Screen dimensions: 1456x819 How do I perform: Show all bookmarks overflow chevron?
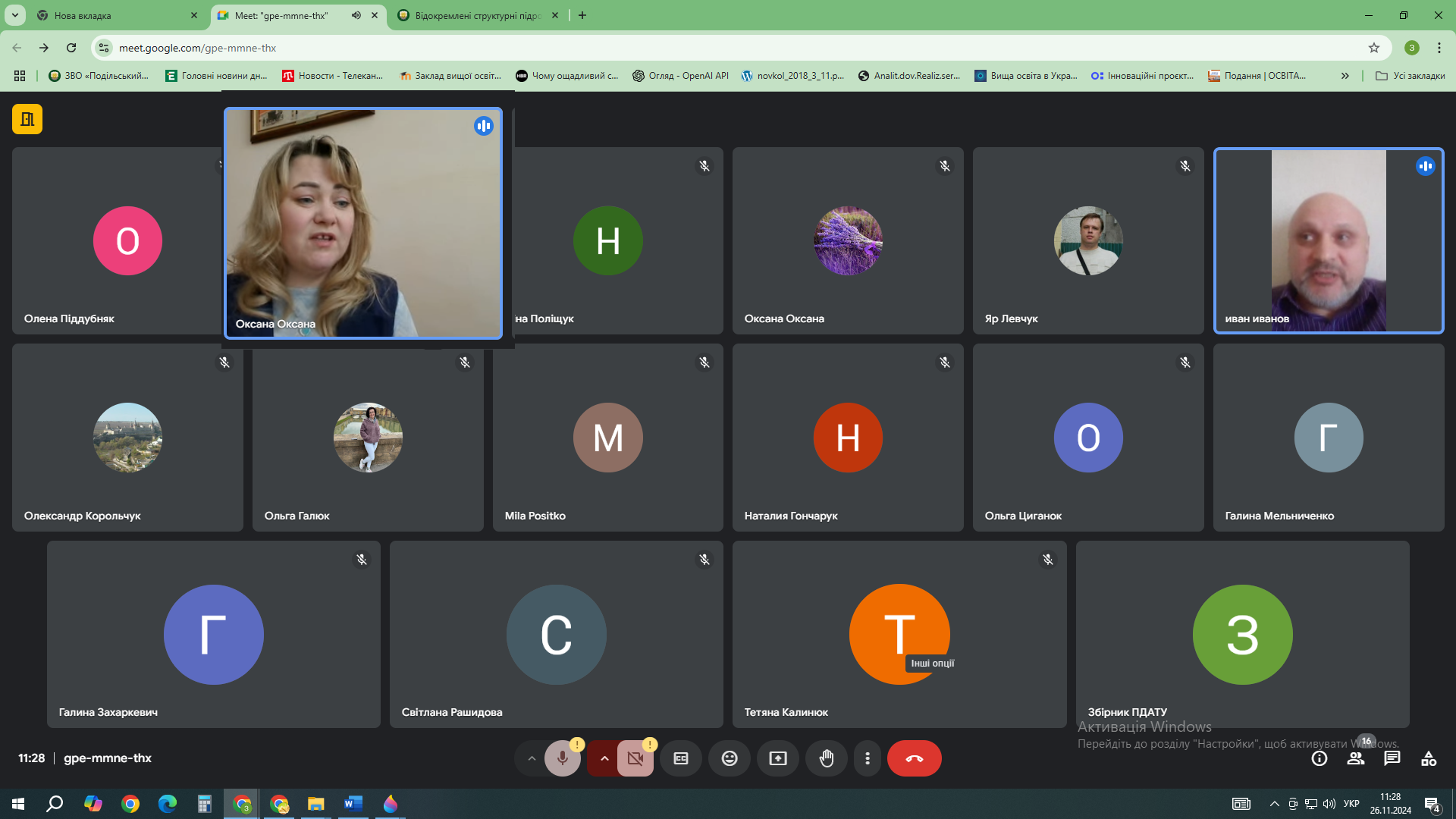coord(1345,76)
